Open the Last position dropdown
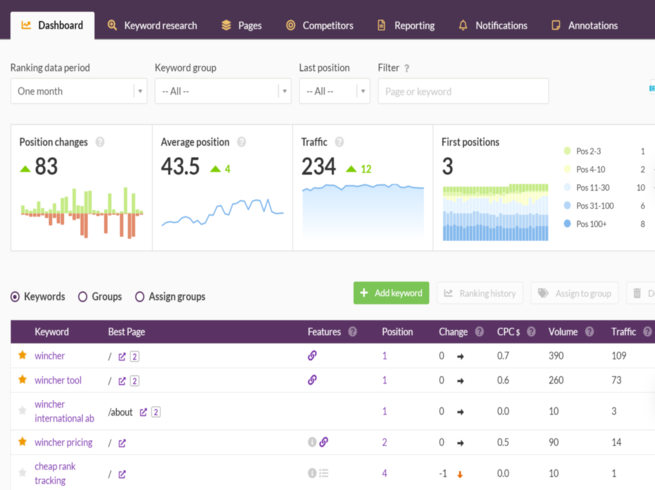 [334, 91]
